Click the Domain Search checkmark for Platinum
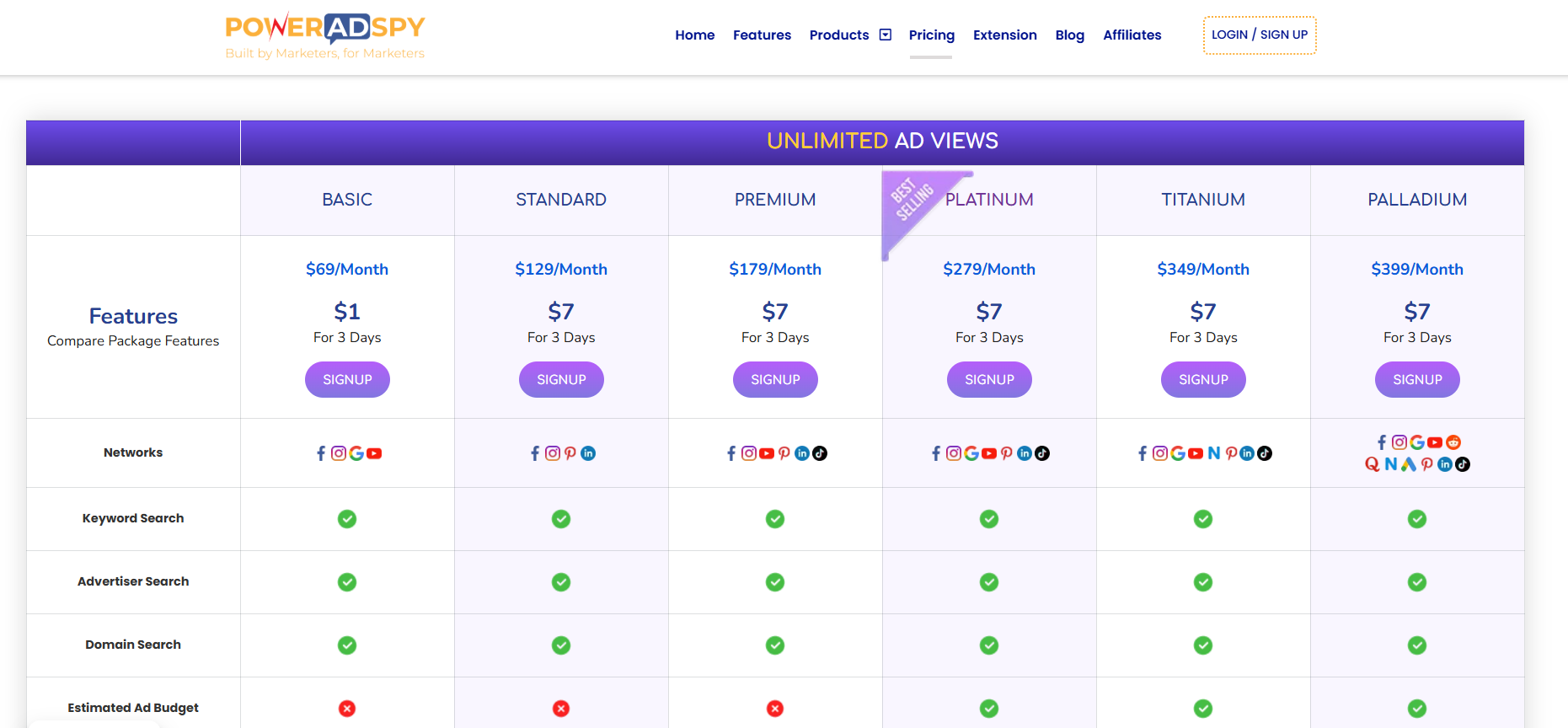 pyautogui.click(x=989, y=645)
